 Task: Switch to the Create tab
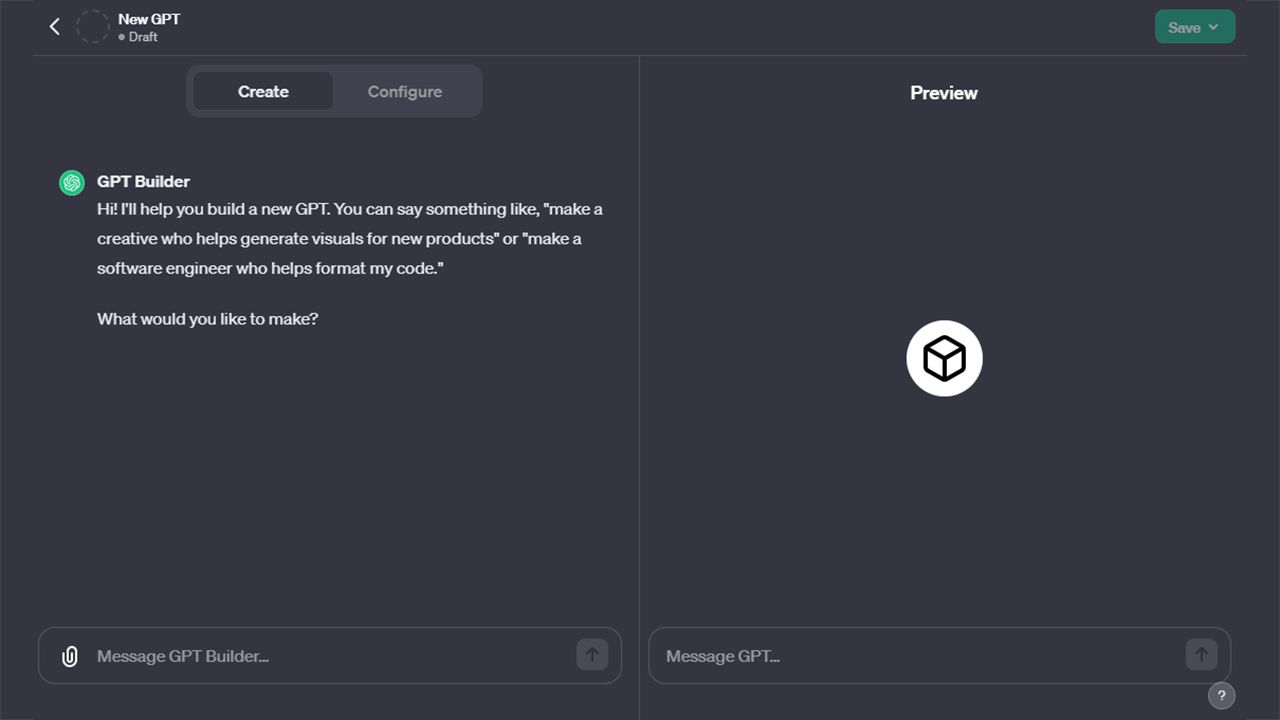263,91
